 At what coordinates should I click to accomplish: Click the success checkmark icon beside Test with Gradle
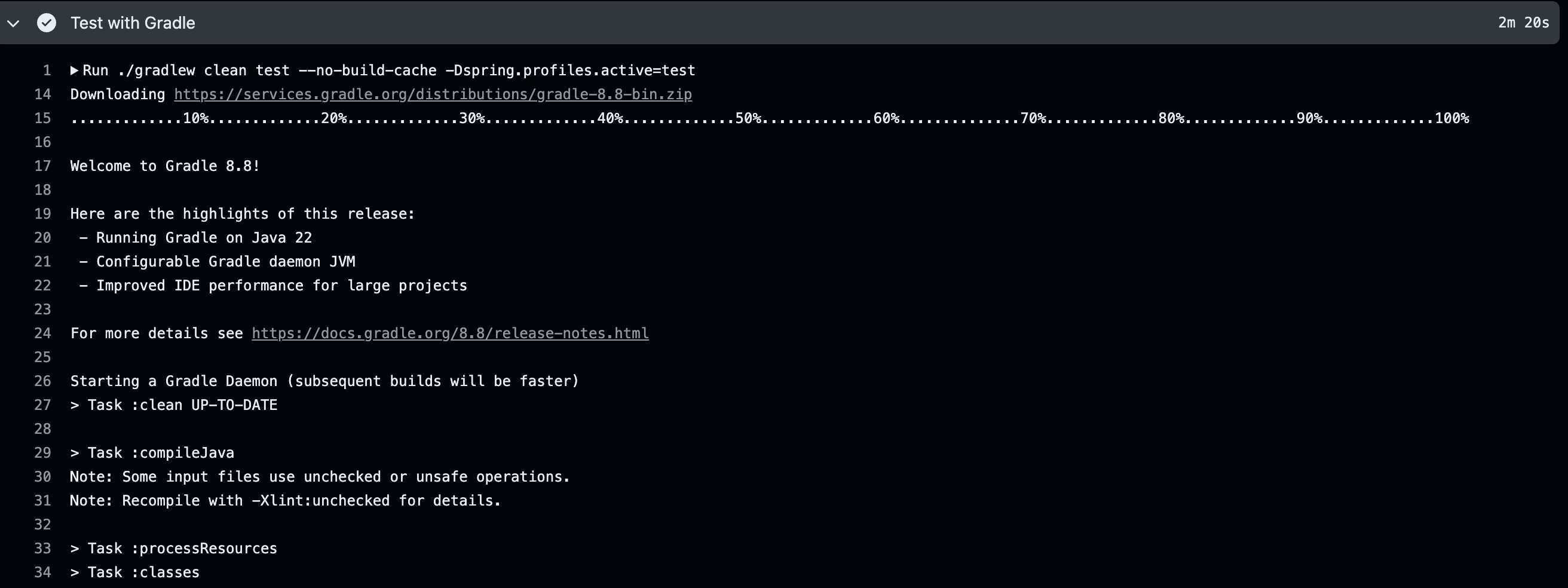[x=46, y=23]
